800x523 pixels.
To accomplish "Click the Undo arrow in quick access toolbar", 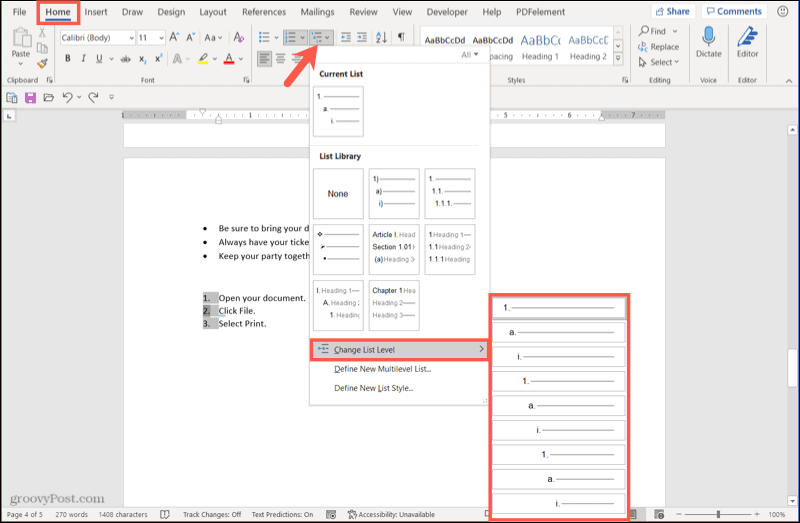I will (x=67, y=97).
